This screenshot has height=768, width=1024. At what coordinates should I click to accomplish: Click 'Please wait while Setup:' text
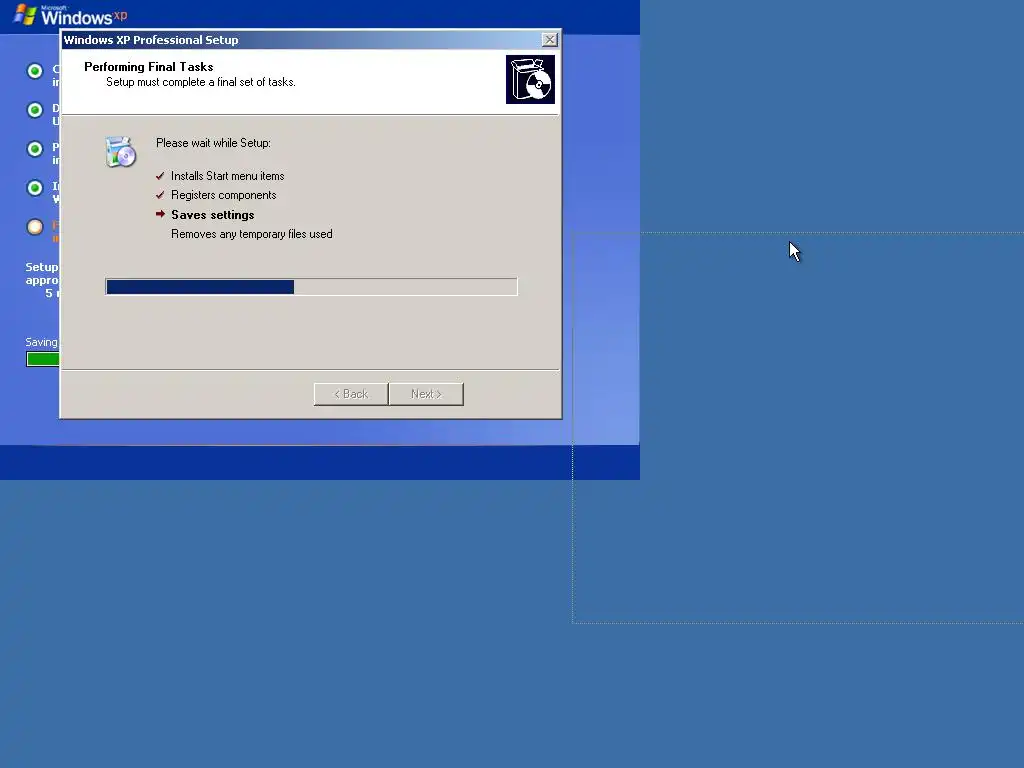pos(213,143)
